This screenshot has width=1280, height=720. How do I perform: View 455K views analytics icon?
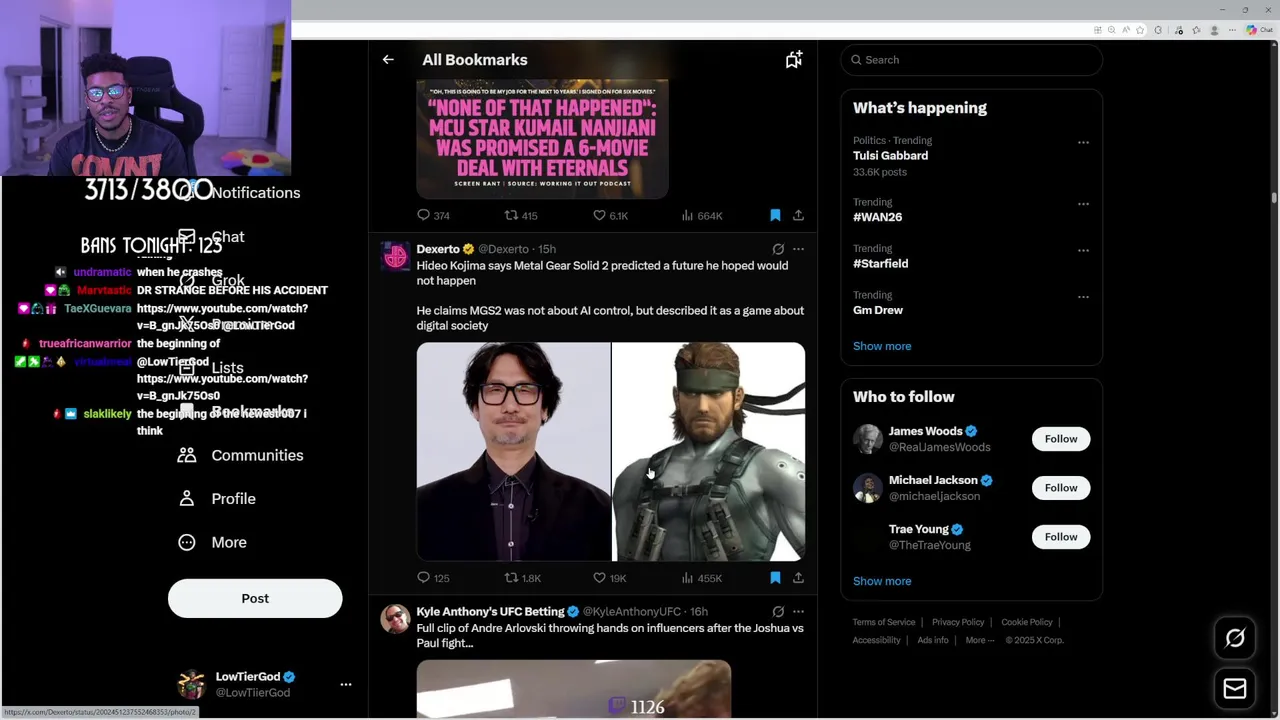tap(687, 577)
